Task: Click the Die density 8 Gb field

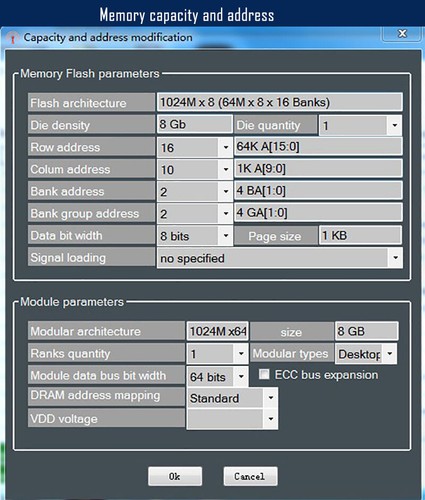Action: click(x=195, y=124)
